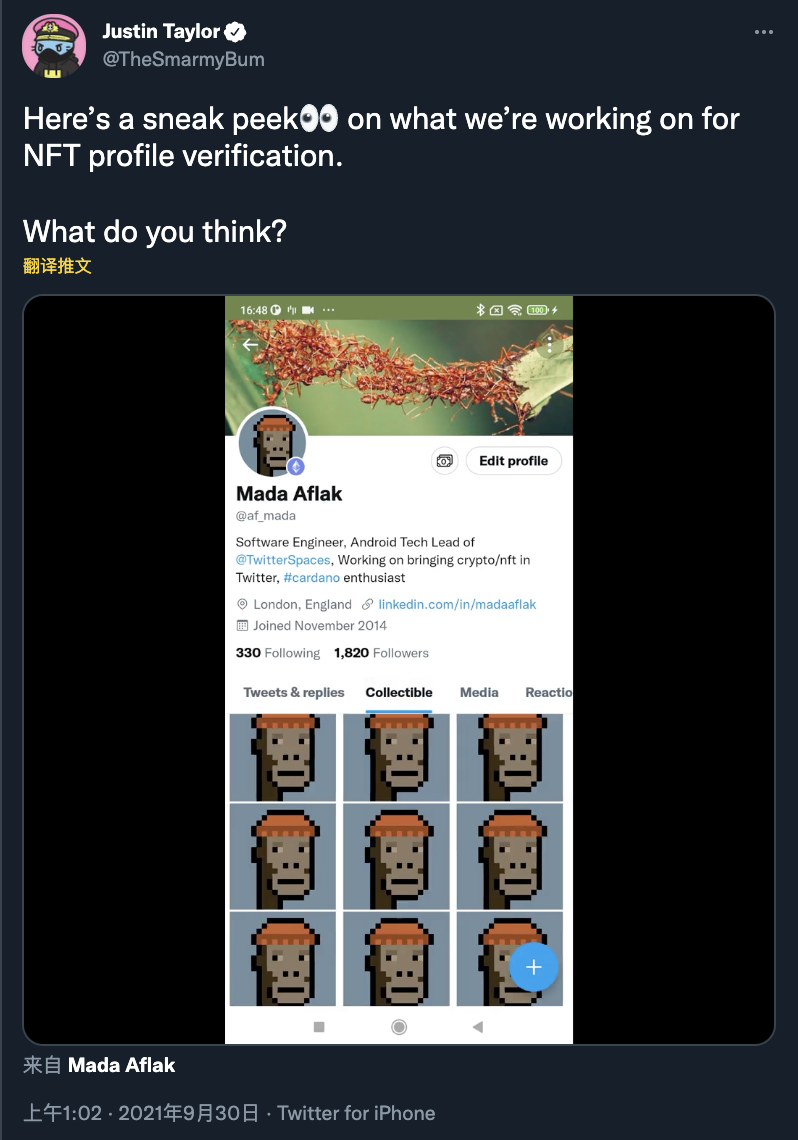798x1140 pixels.
Task: Tap the blue floating compose plus button
Action: coord(534,967)
